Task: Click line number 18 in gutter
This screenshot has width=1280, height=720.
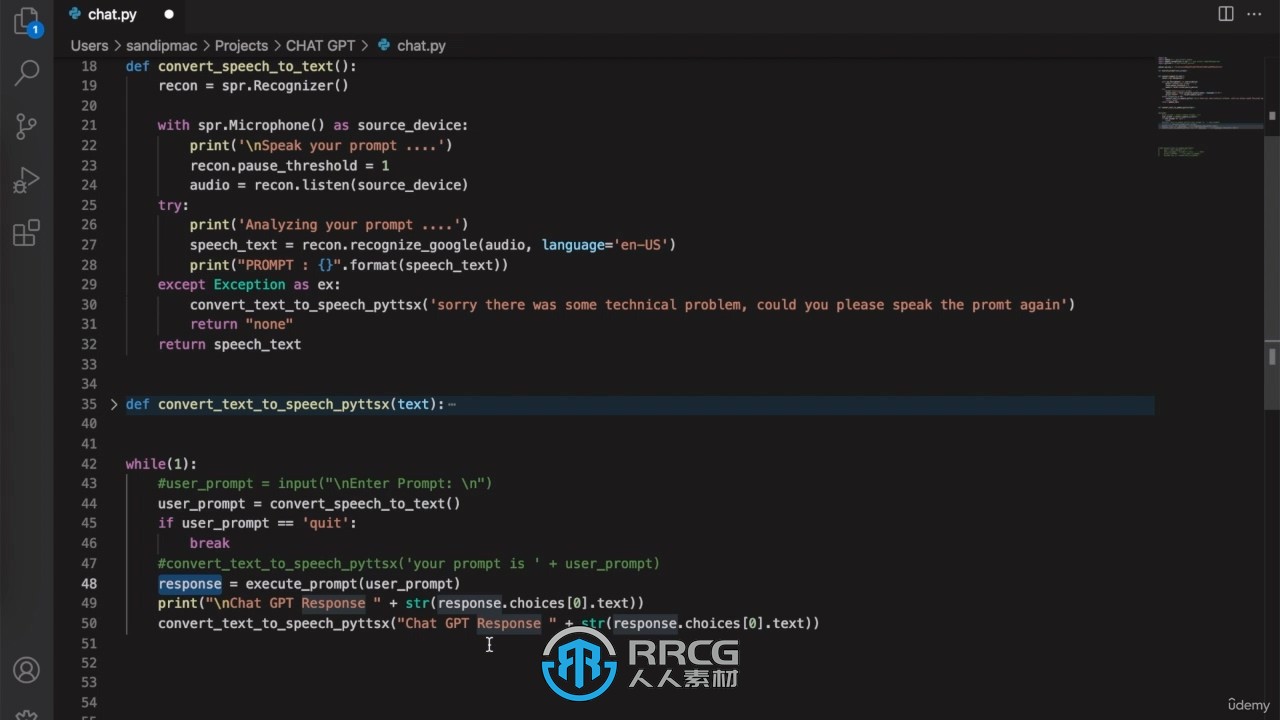Action: coord(89,66)
